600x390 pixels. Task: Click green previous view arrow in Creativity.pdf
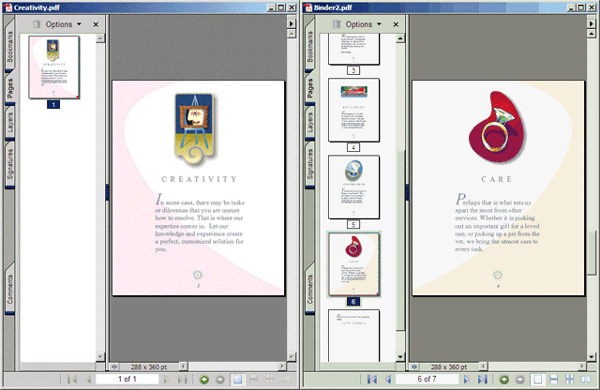204,380
